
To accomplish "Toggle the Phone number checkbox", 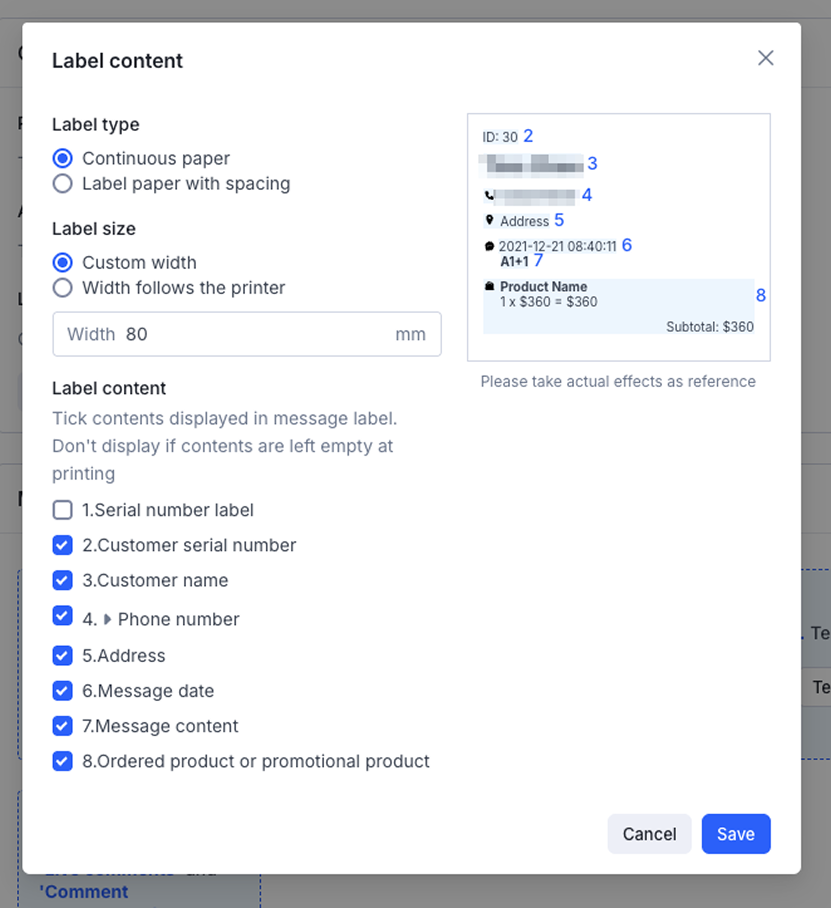I will 63,616.
